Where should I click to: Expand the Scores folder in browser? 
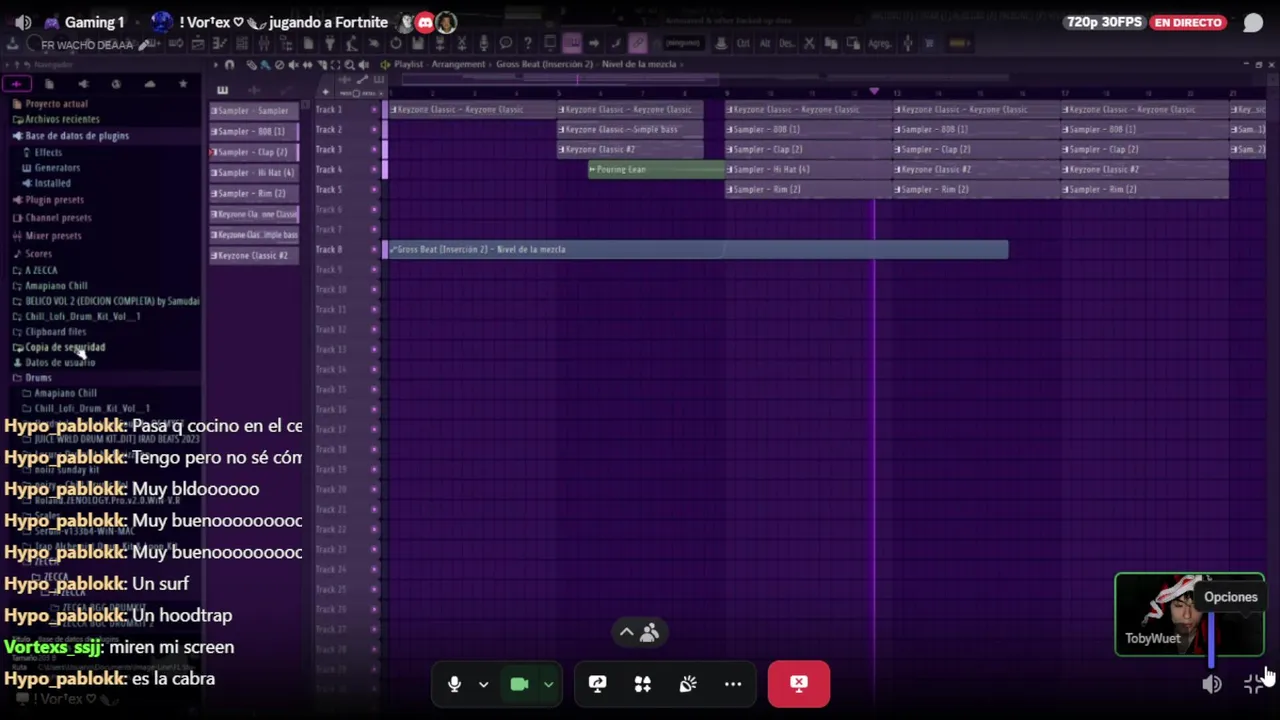tap(32, 254)
